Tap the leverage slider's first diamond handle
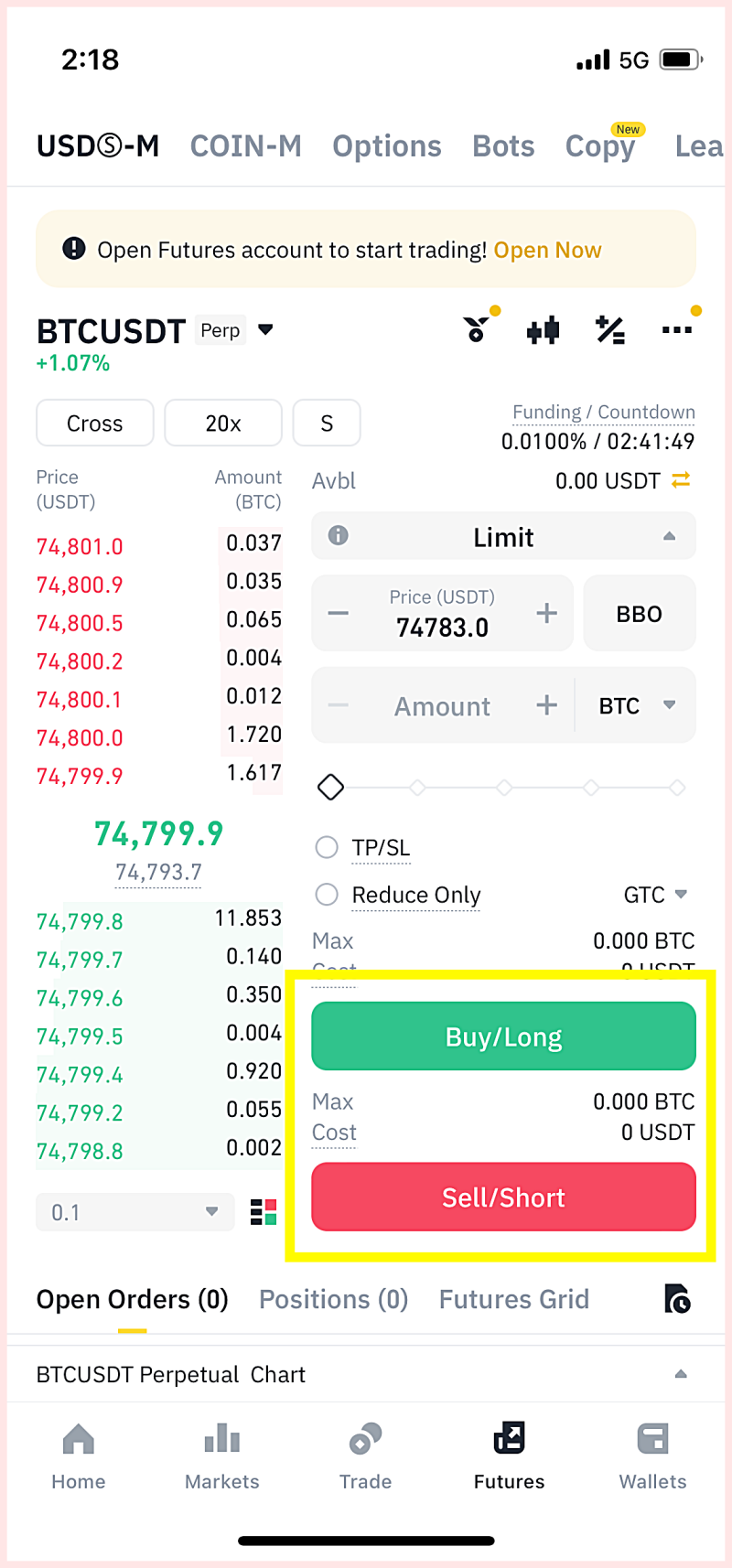This screenshot has width=732, height=1568. pyautogui.click(x=330, y=787)
